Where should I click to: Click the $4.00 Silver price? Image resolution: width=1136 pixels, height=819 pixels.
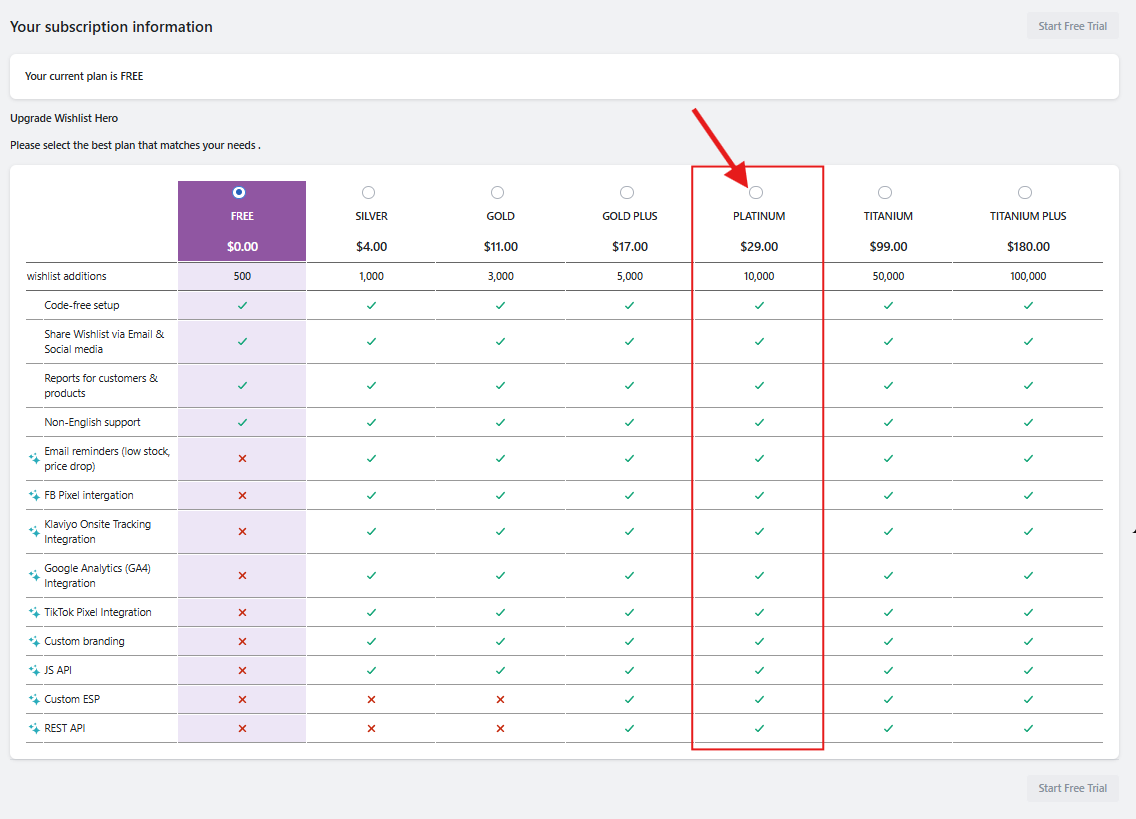point(372,246)
